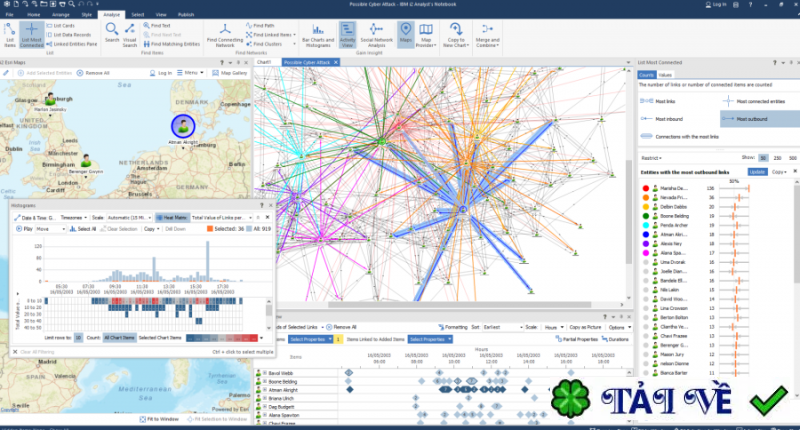Click Find Path tool

click(x=260, y=26)
